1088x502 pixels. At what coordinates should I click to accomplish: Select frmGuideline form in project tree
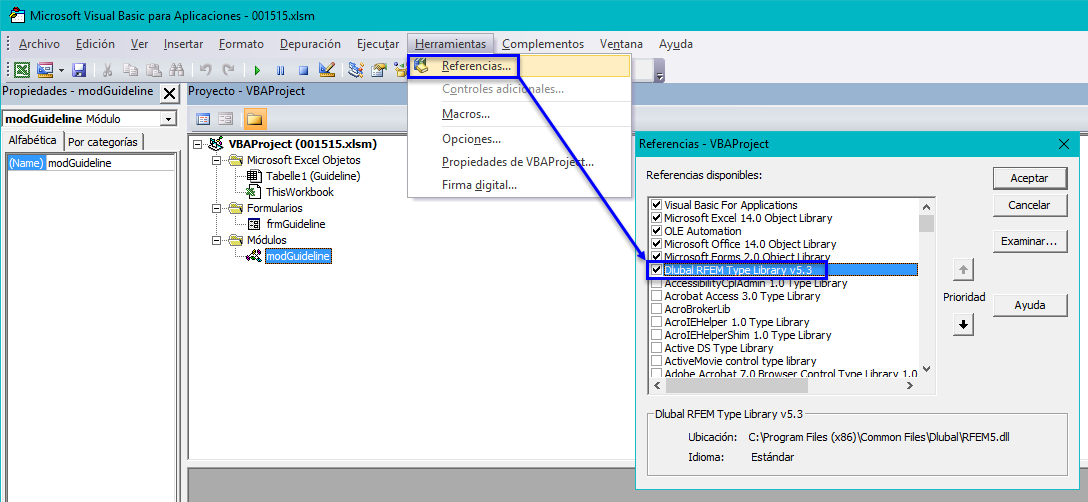pyautogui.click(x=296, y=224)
